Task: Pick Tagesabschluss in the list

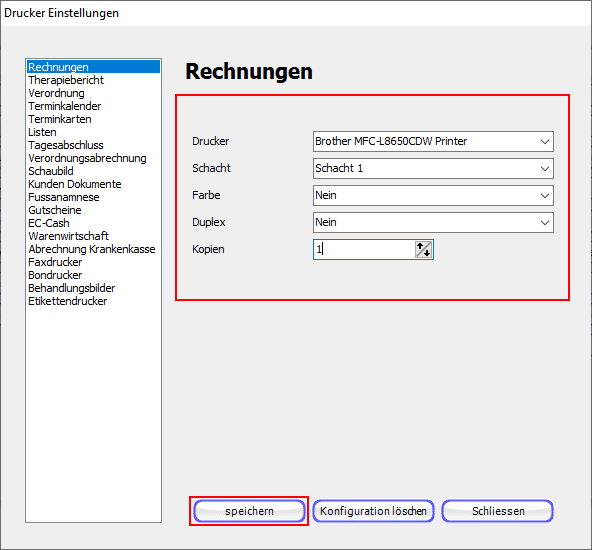Action: point(66,145)
